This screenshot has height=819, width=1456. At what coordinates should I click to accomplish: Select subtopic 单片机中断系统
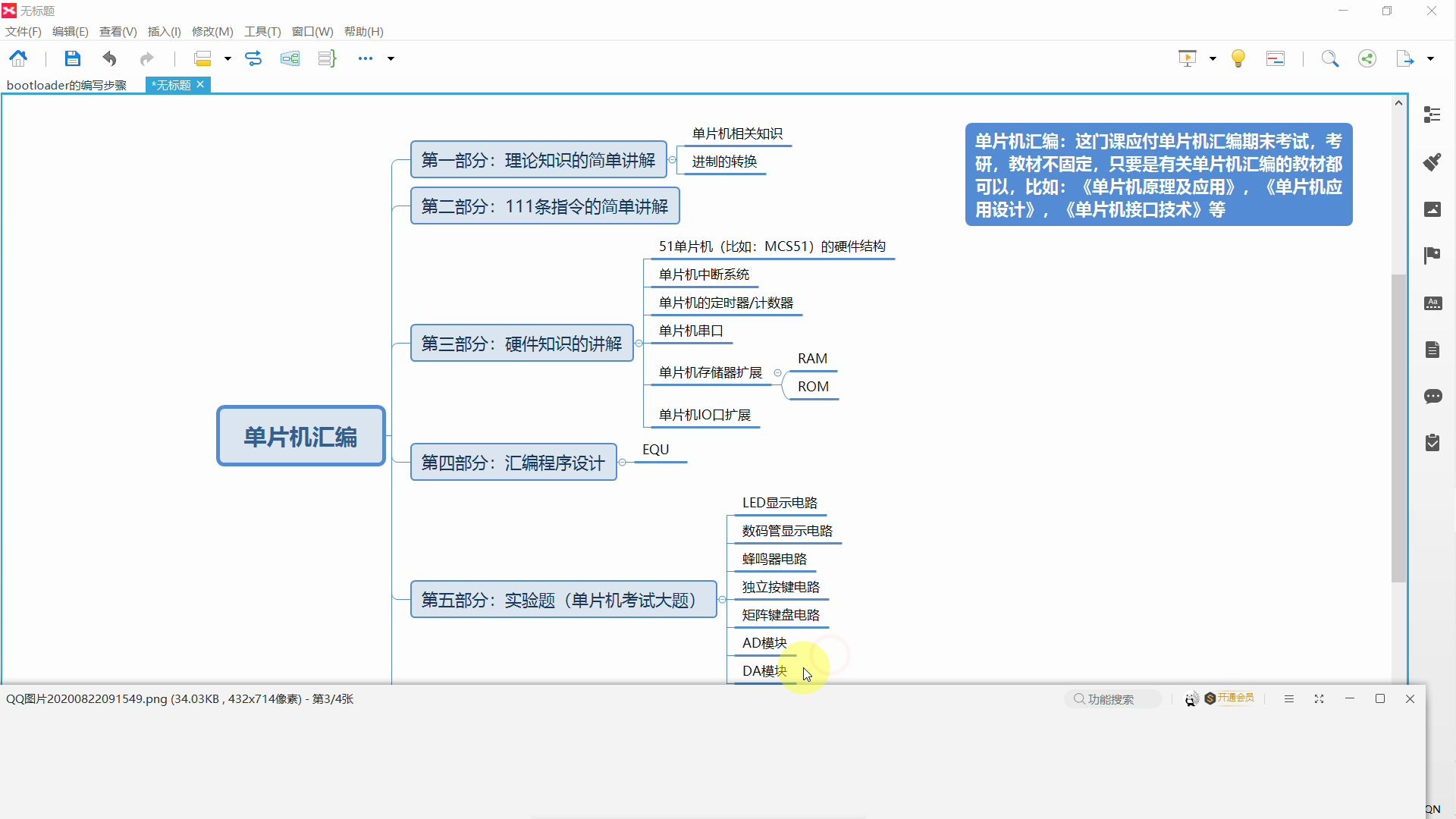tap(704, 275)
